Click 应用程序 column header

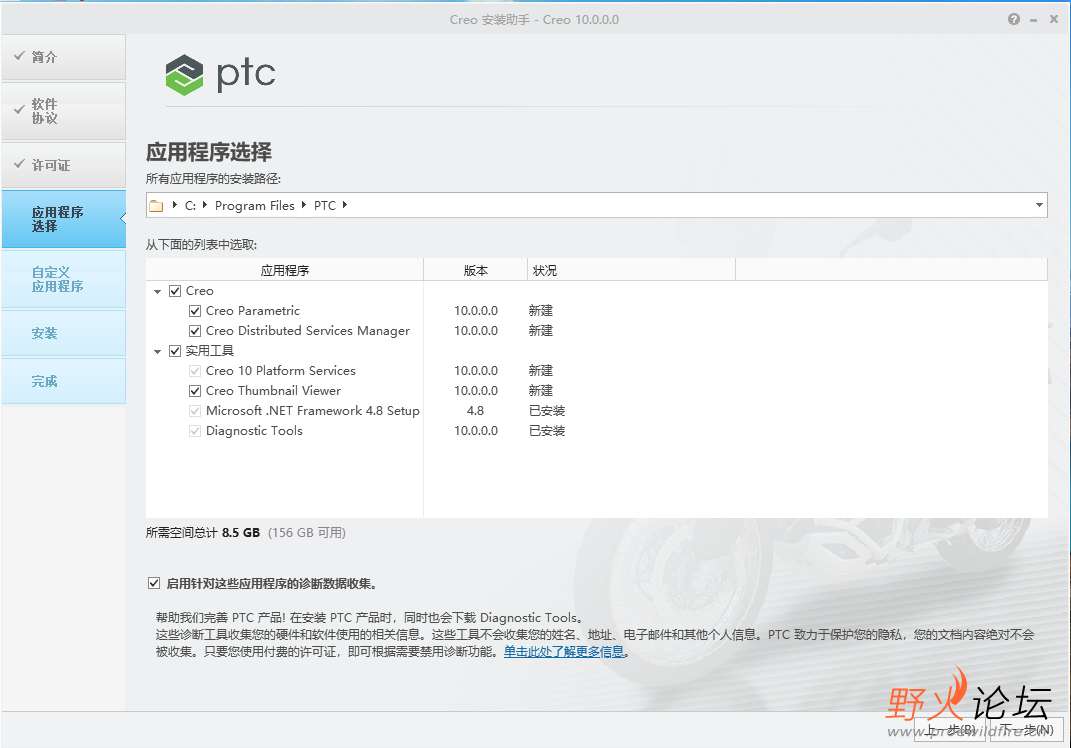point(285,271)
